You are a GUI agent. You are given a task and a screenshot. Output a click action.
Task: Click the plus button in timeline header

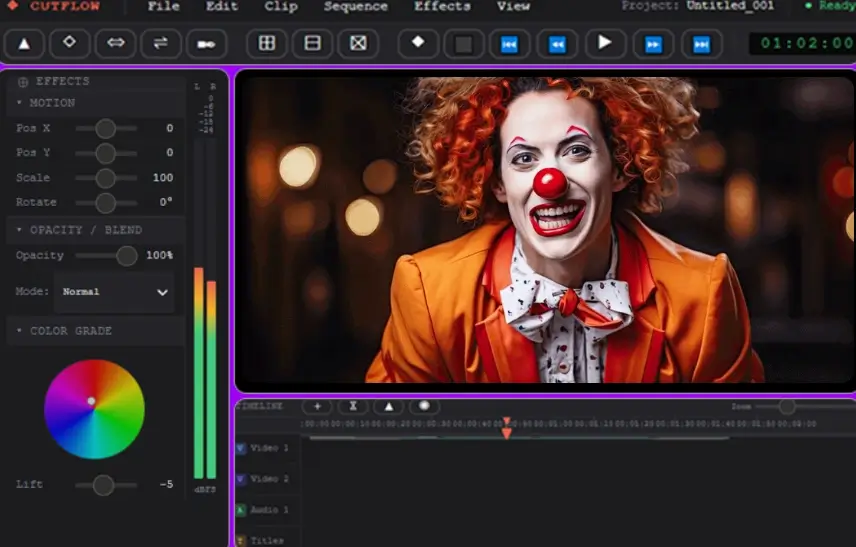(x=317, y=406)
